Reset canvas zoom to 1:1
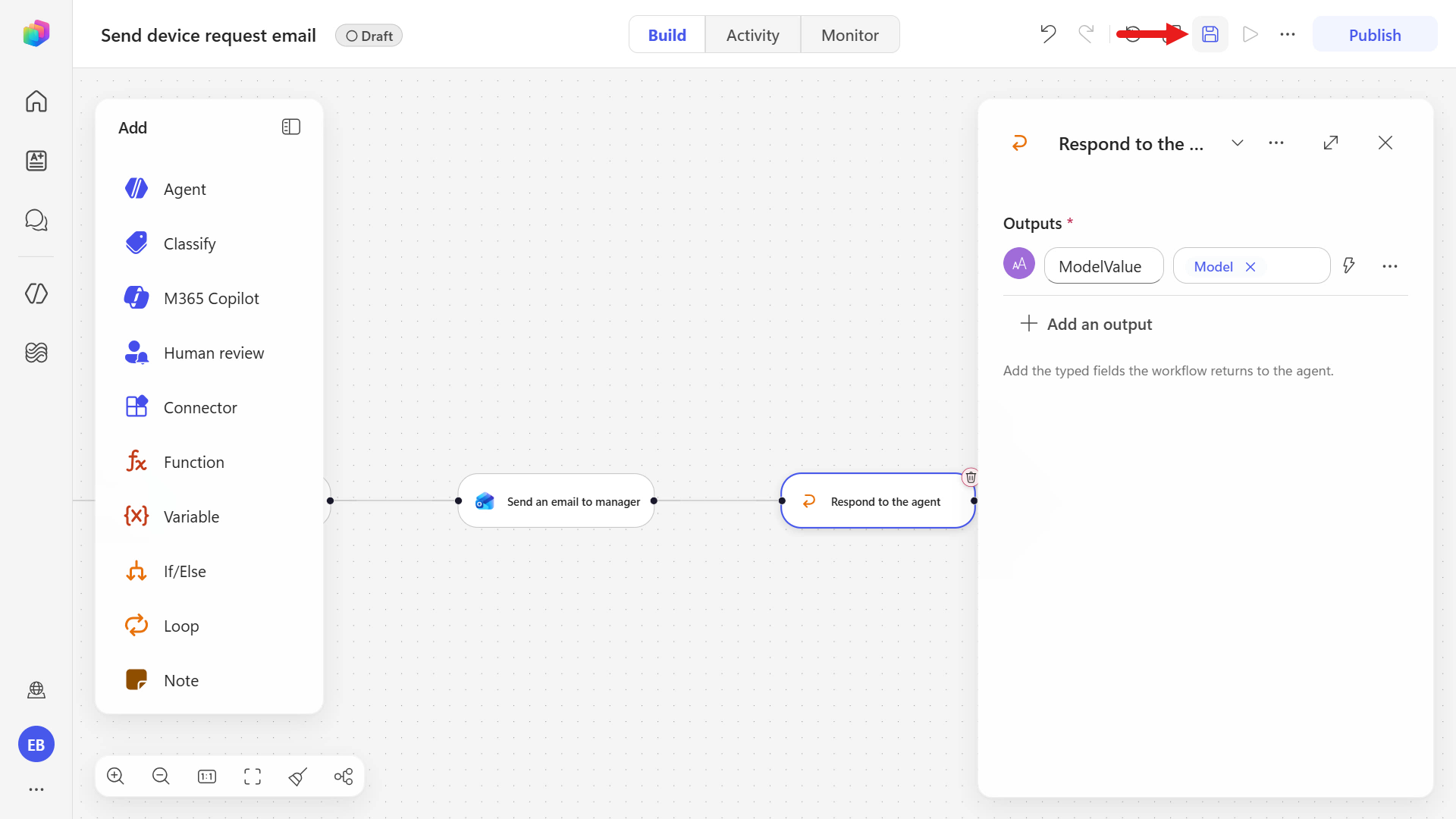The width and height of the screenshot is (1456, 819). [207, 776]
